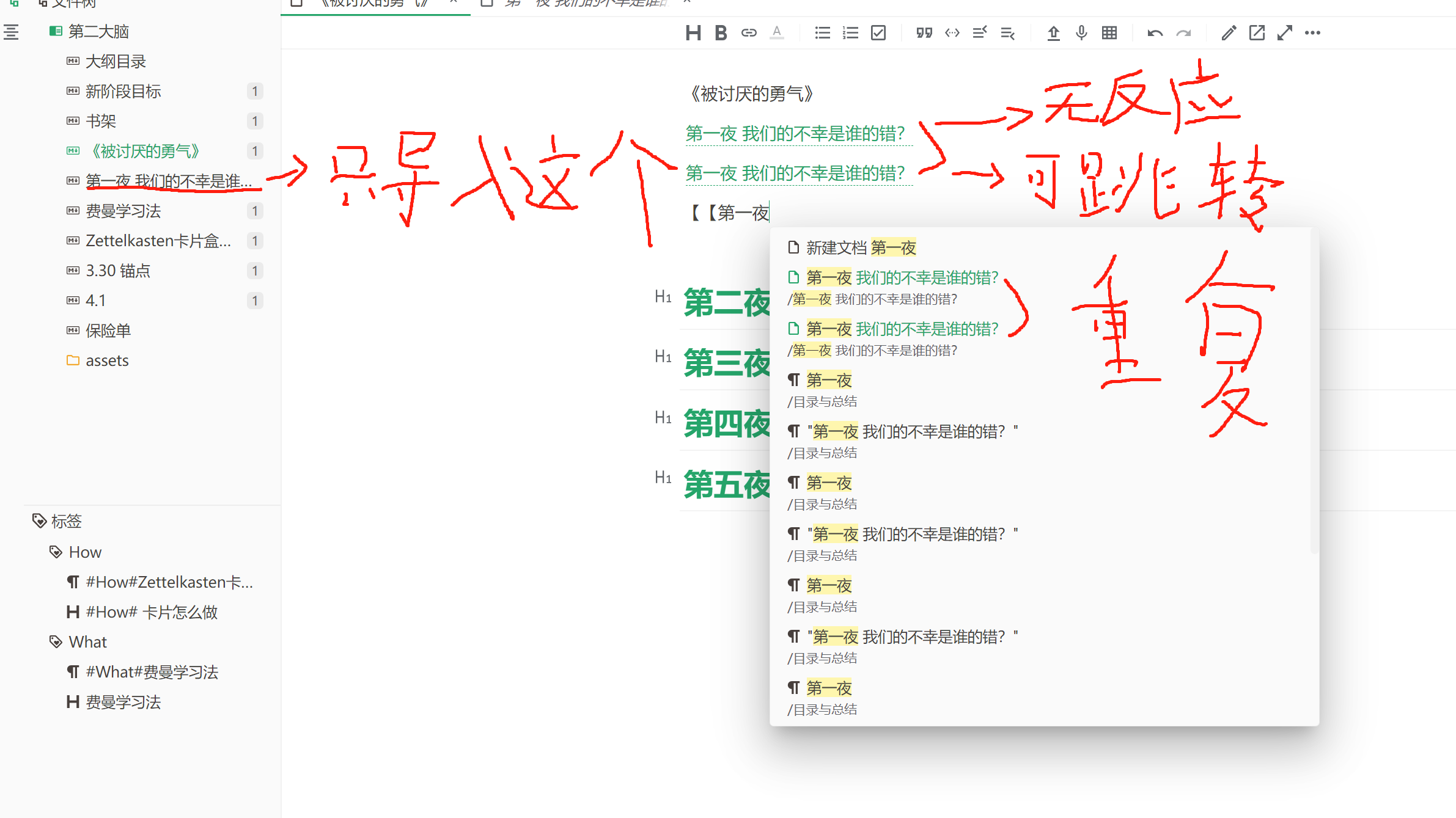Viewport: 1456px width, 818px height.
Task: Start voice input with the microphone icon
Action: 1081,33
